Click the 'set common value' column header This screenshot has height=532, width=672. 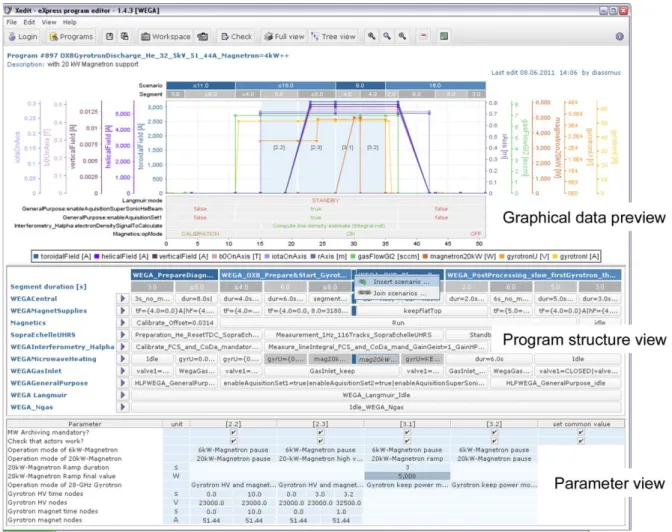[581, 424]
